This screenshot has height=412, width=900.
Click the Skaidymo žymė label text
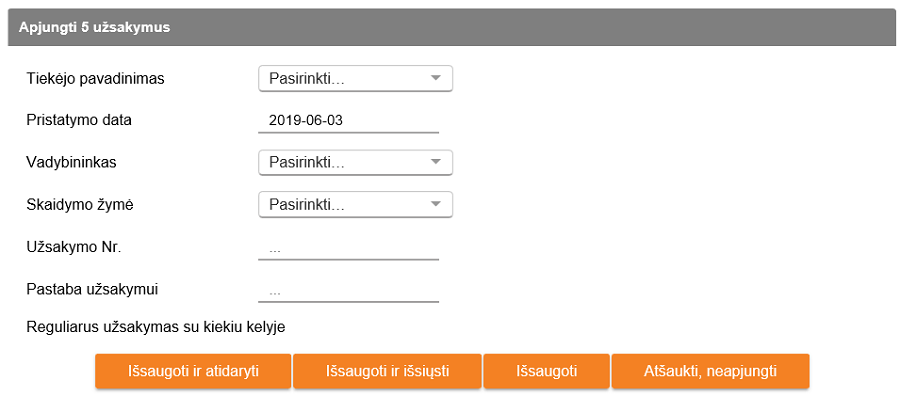[80, 204]
